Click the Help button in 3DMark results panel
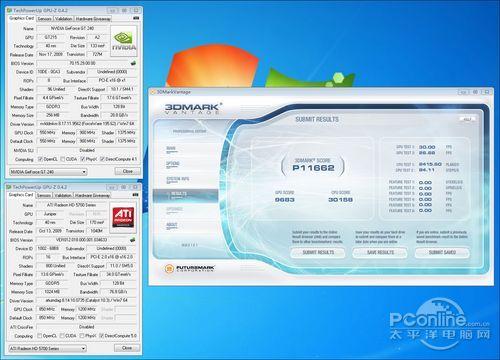500x360 pixels. pos(467,119)
